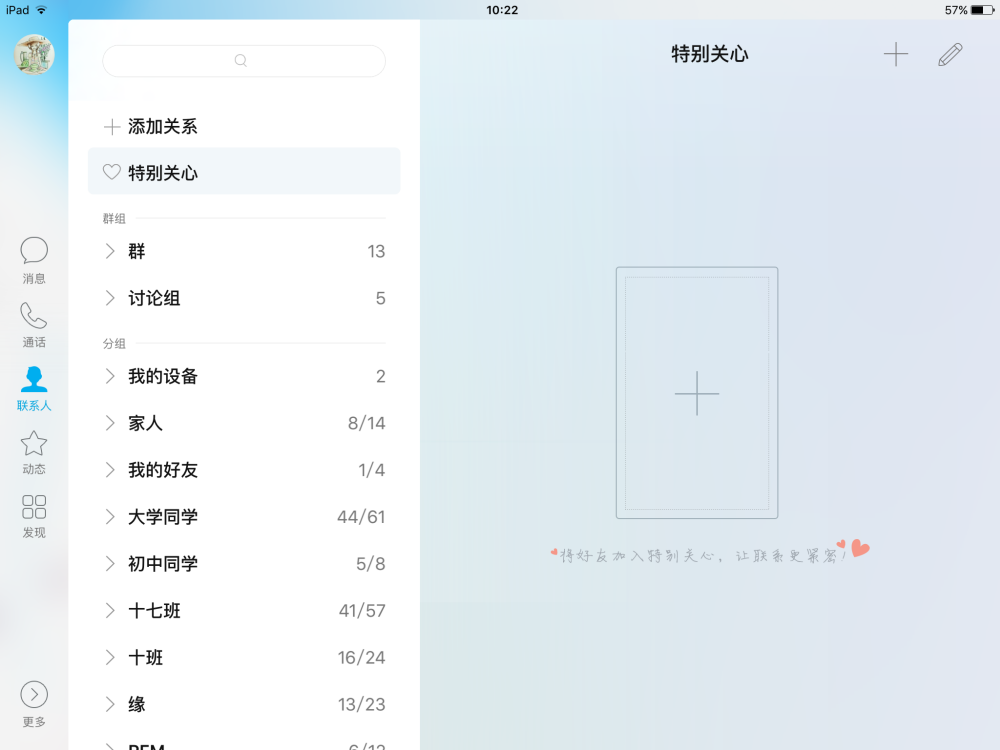This screenshot has width=1000, height=750.
Task: Select the pencil edit icon top right
Action: tap(950, 54)
